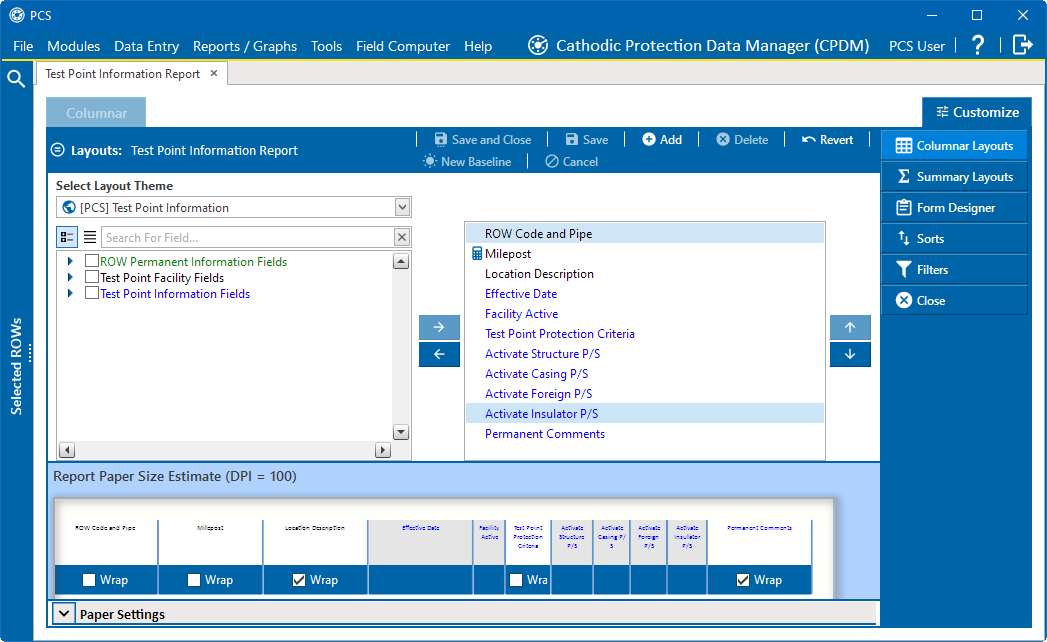The height and width of the screenshot is (642, 1047).
Task: Open the File menu
Action: click(23, 46)
